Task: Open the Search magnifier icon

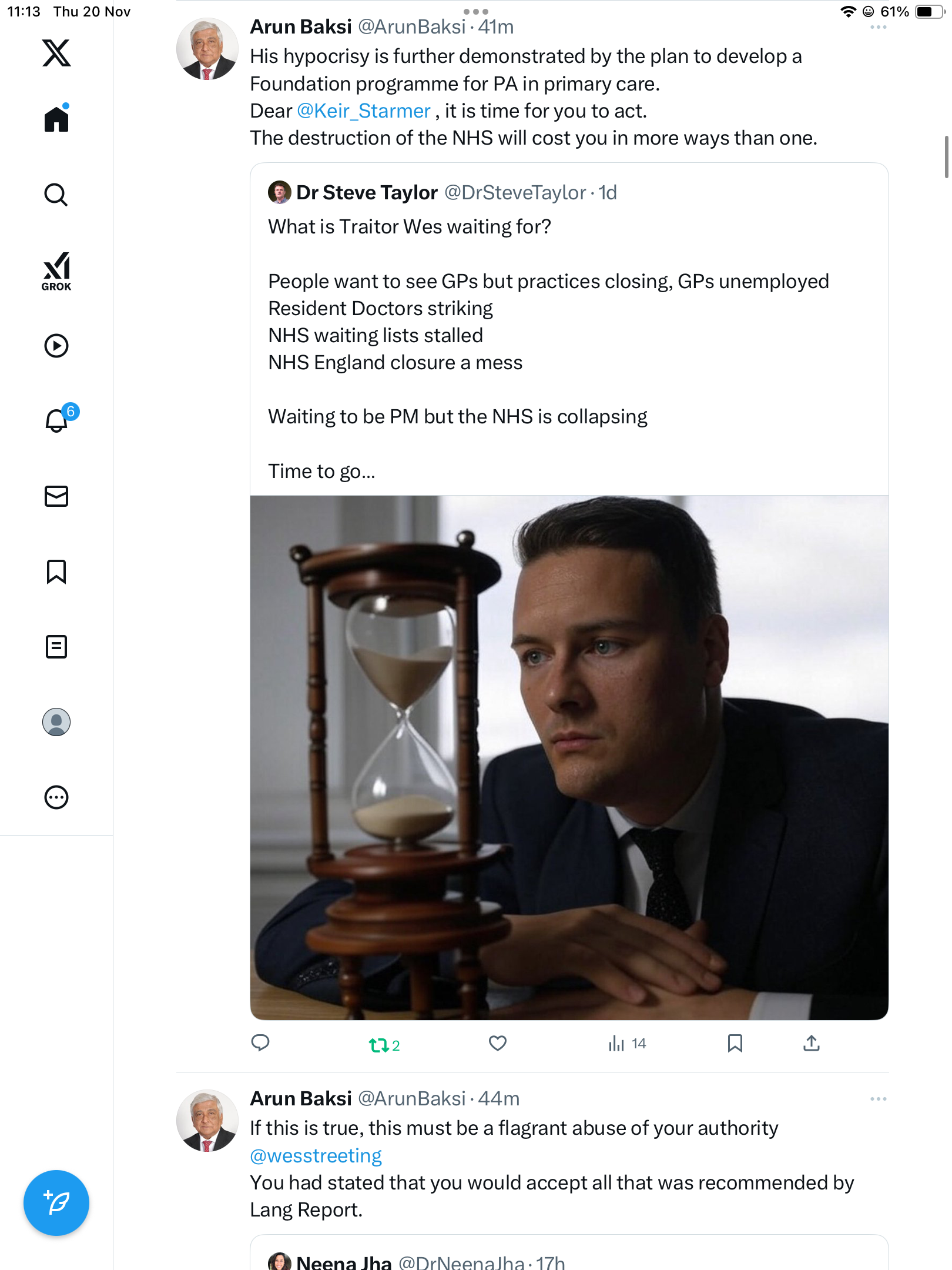Action: point(56,195)
